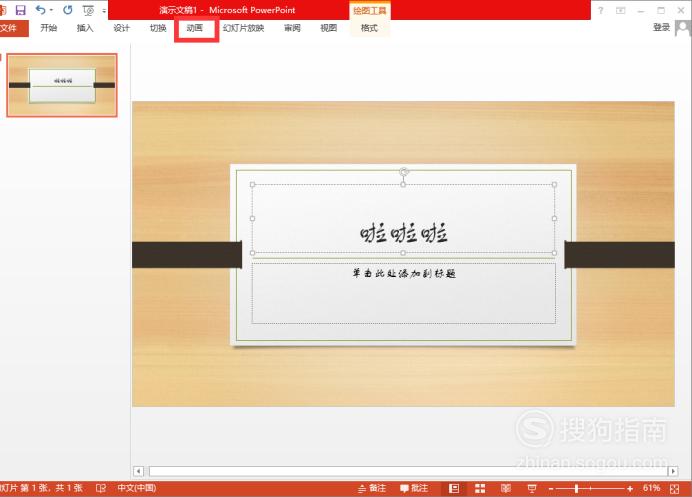Switch to the 审阅 Review tab
Image resolution: width=692 pixels, height=497 pixels.
[x=292, y=28]
